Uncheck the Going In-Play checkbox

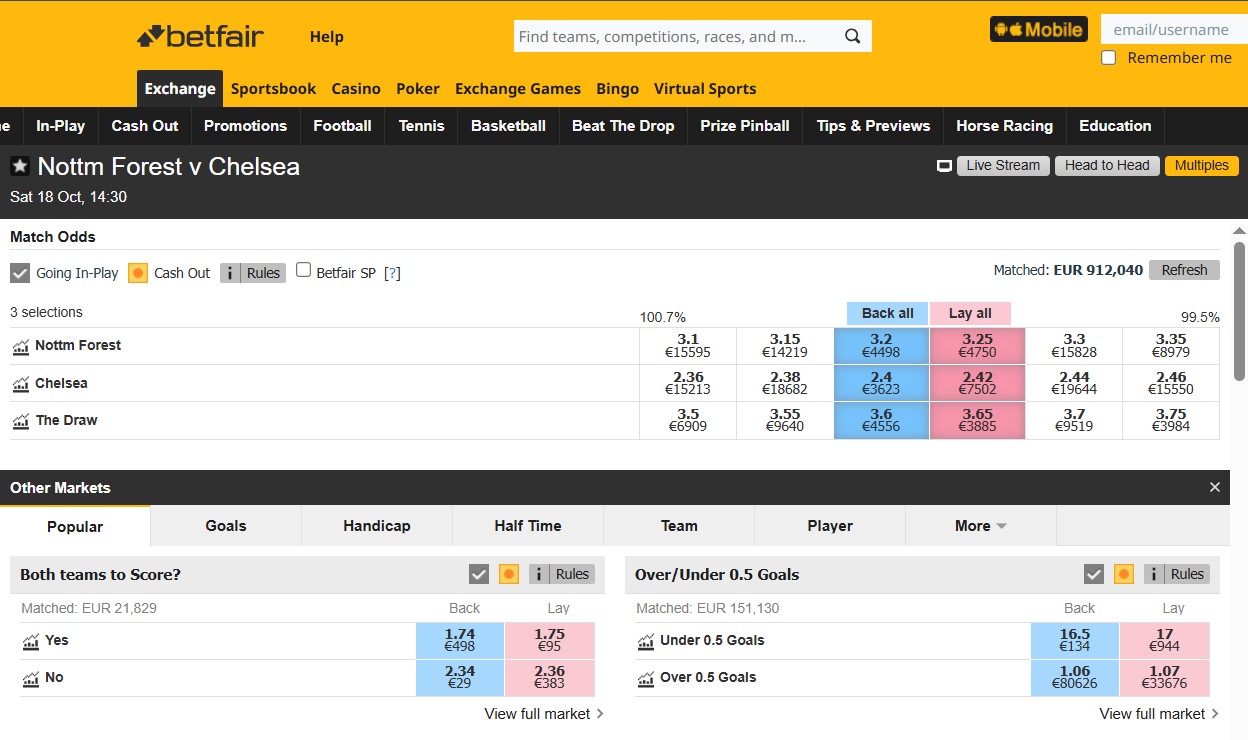(x=18, y=272)
